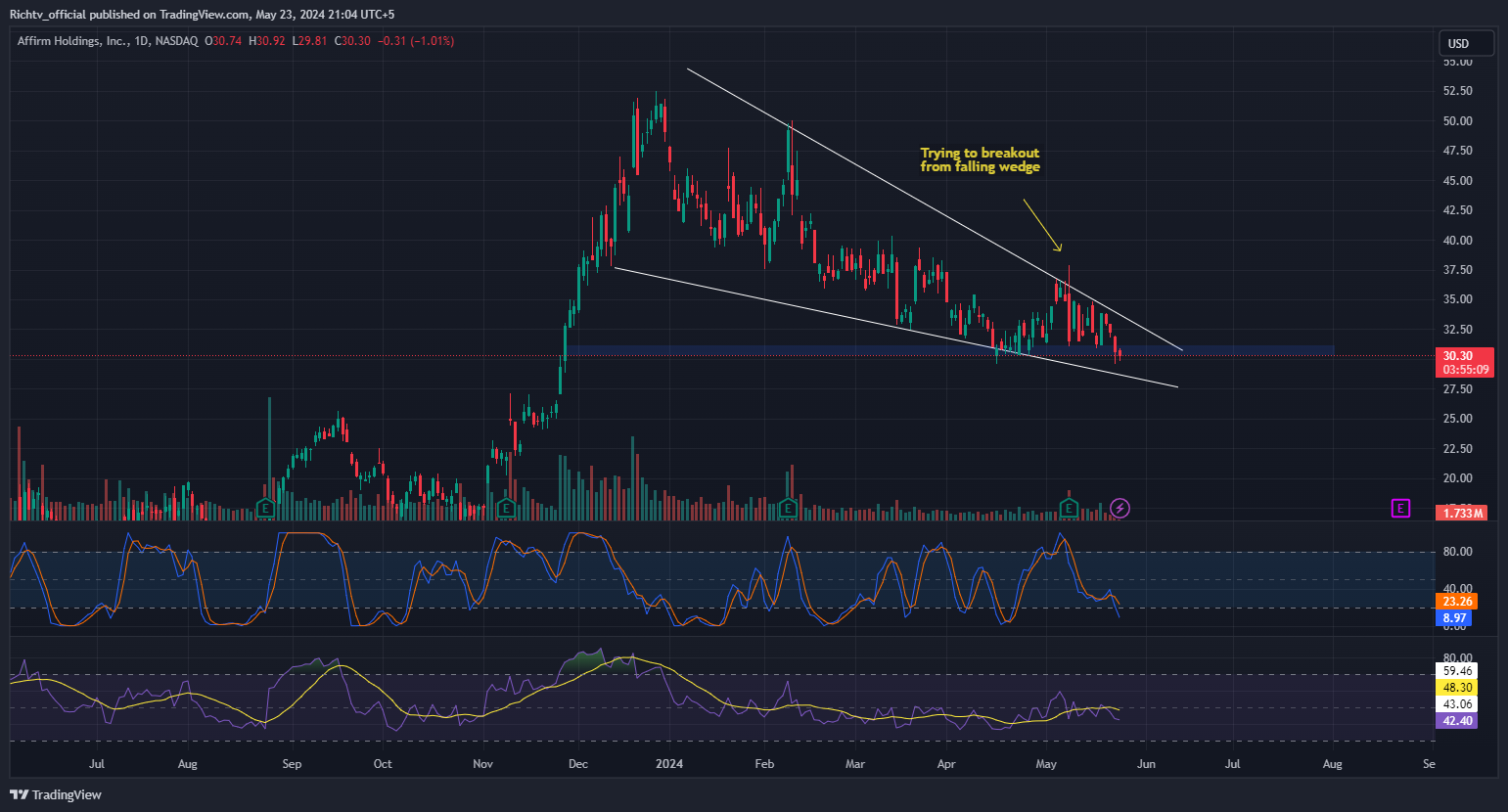Click the H30.92 high value
The width and height of the screenshot is (1508, 812).
point(267,41)
